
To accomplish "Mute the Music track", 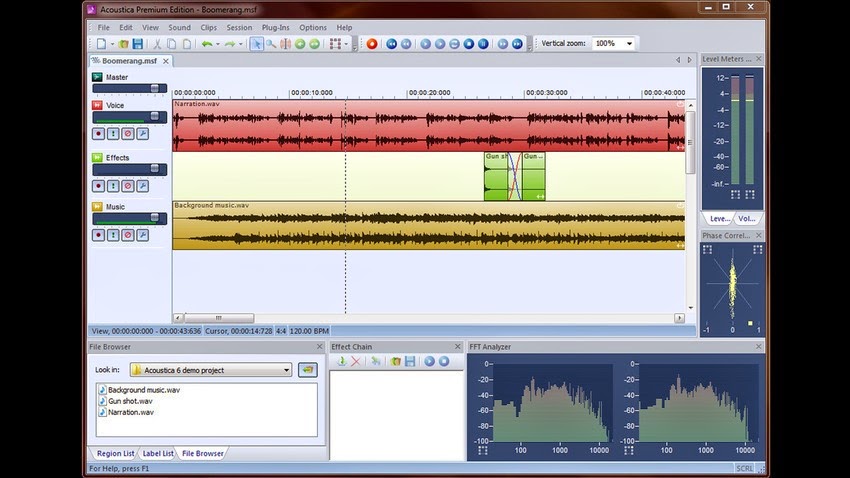I will pos(128,235).
